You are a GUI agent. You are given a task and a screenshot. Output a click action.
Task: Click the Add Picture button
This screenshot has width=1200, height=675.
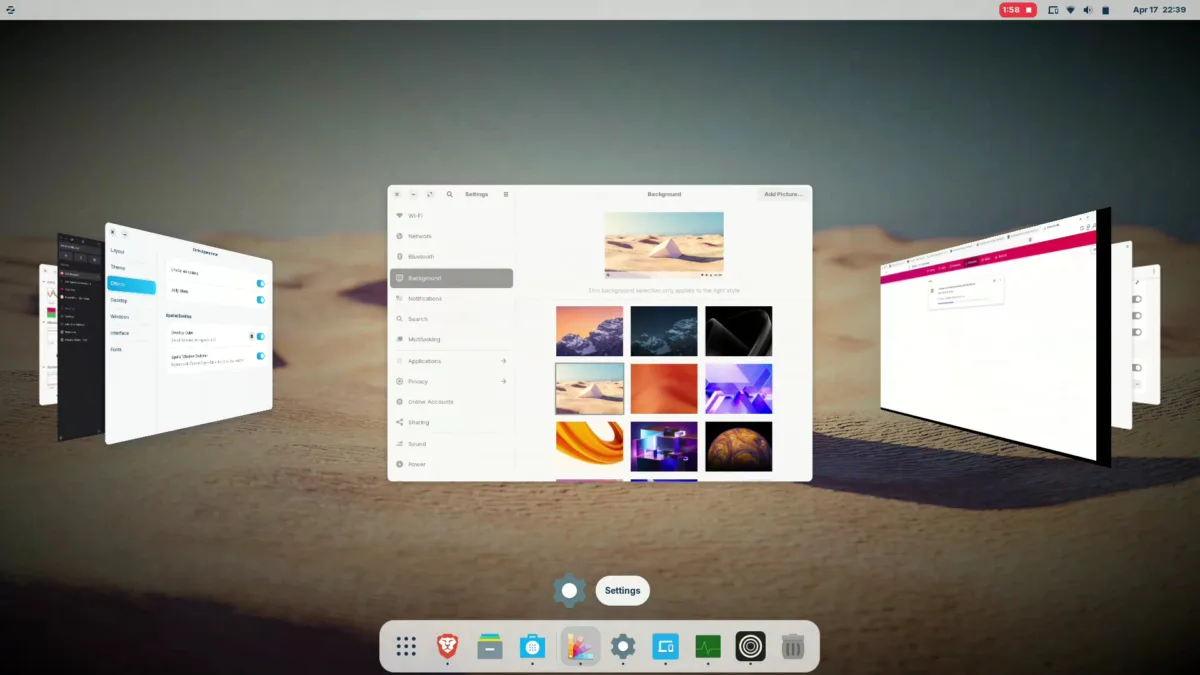(x=783, y=194)
